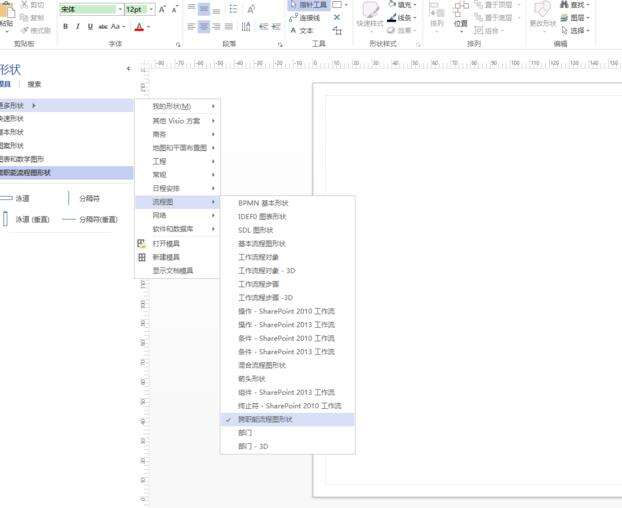The height and width of the screenshot is (508, 622).
Task: Toggle the center text horizontally button
Action: click(x=203, y=27)
